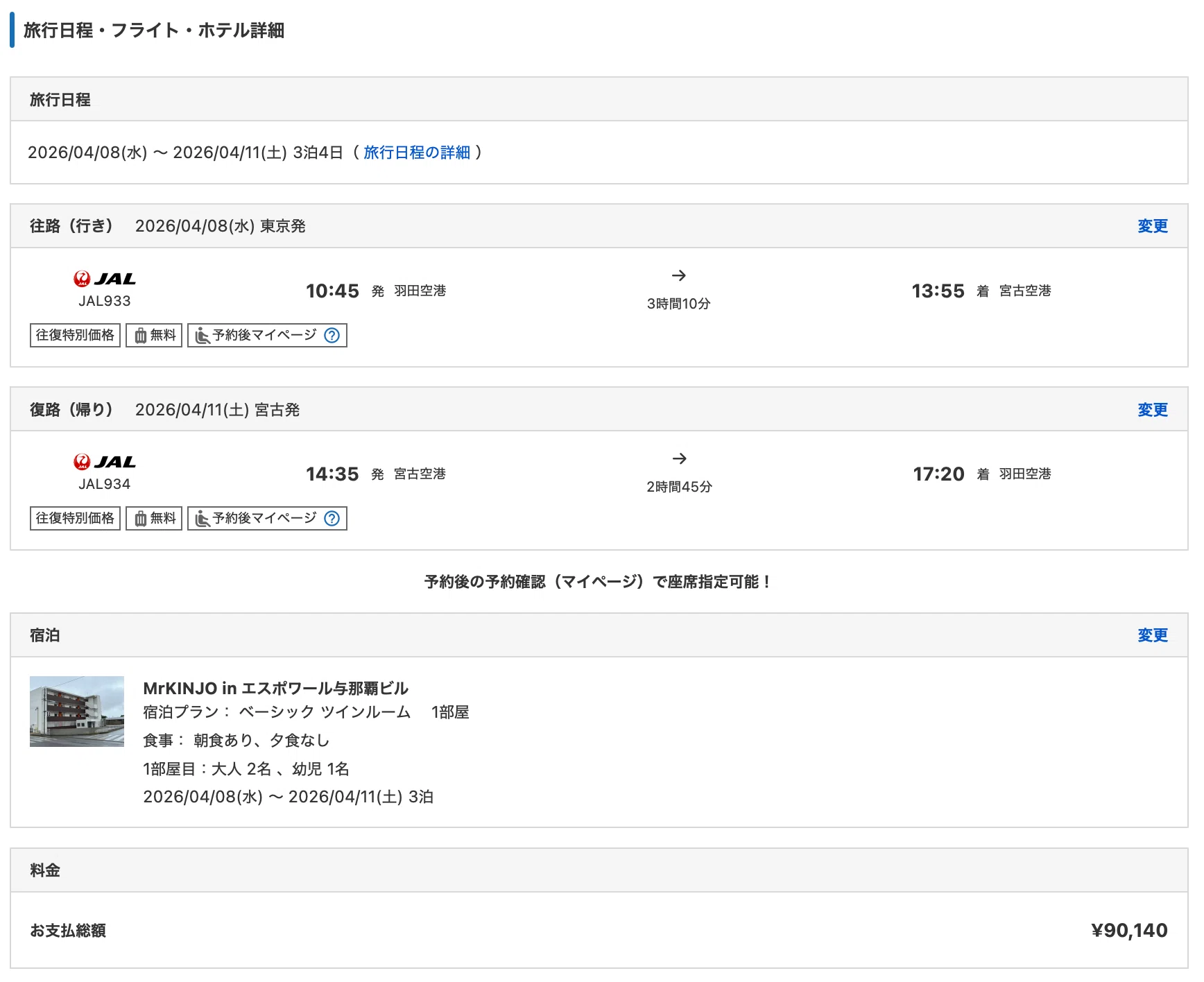Click JAL logo of flight JAL934

click(x=105, y=462)
